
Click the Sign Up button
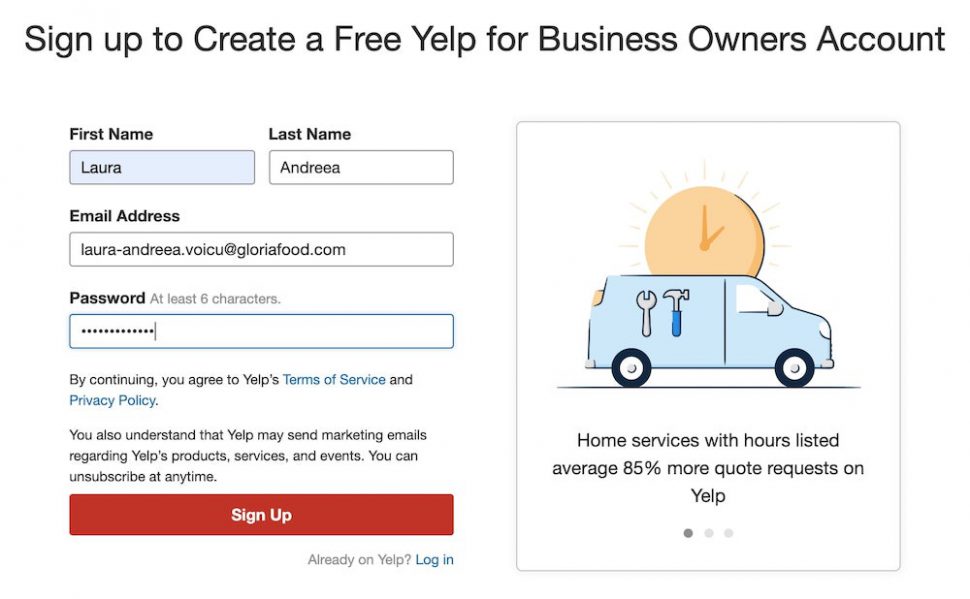point(260,514)
